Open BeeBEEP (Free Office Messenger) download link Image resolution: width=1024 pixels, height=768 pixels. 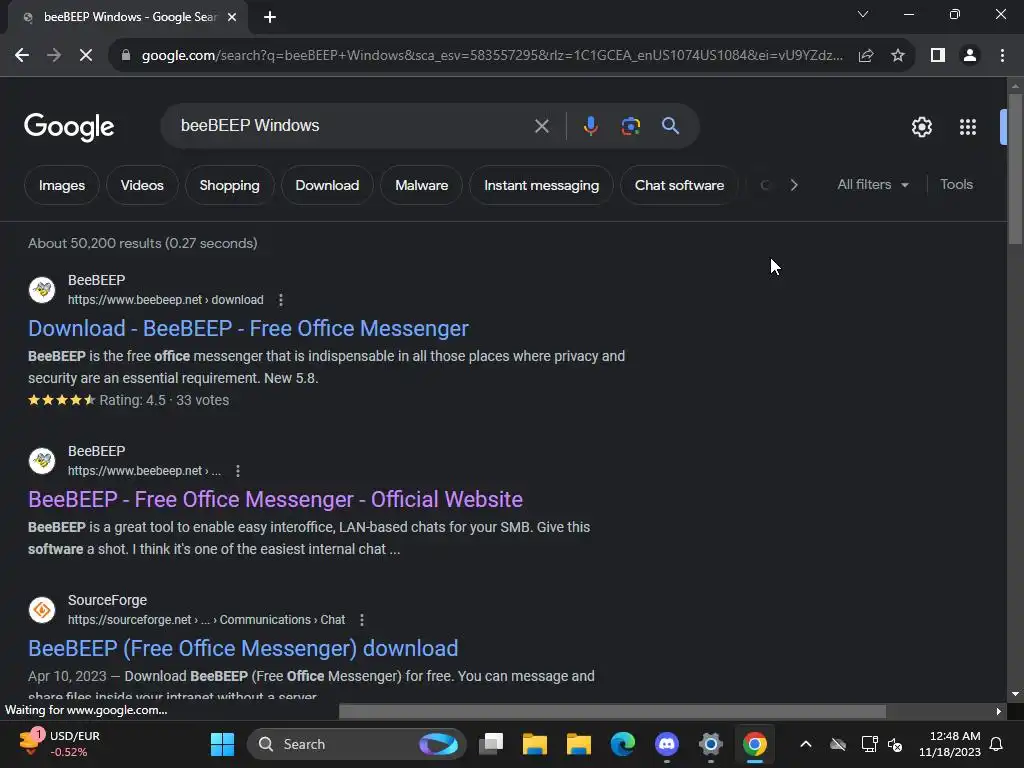pyautogui.click(x=243, y=648)
